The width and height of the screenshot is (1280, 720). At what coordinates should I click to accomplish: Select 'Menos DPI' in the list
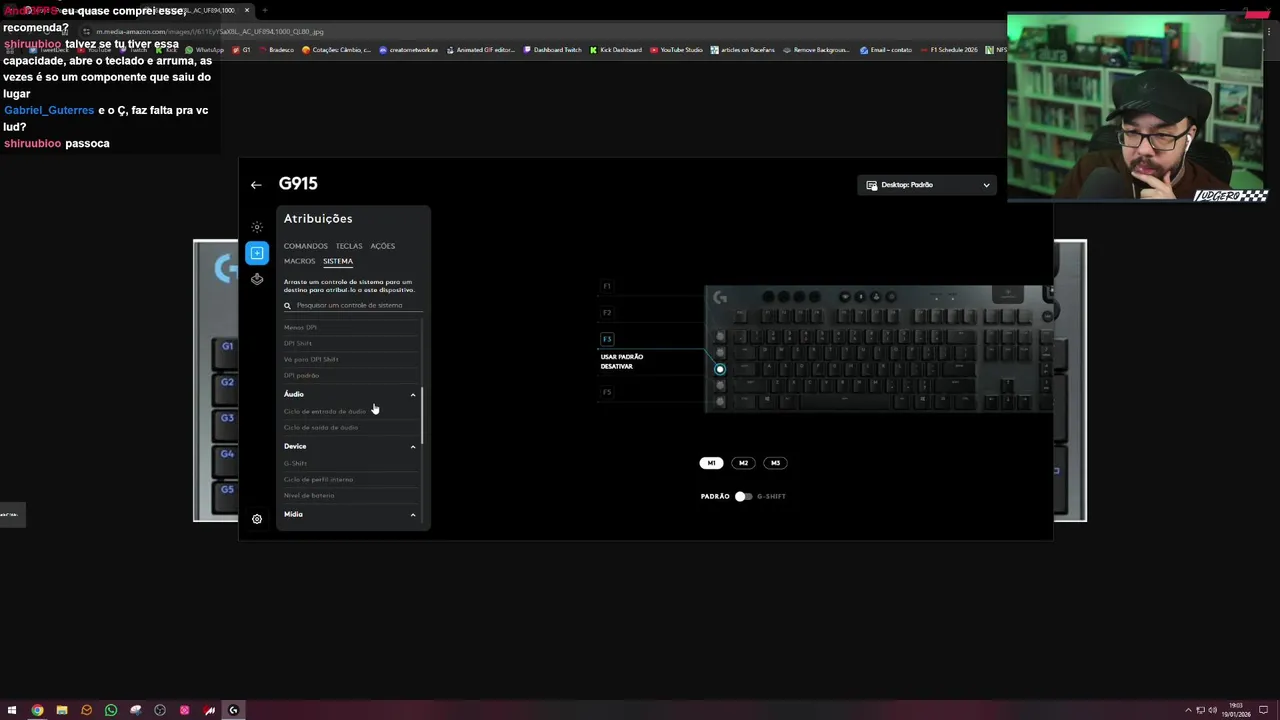[x=300, y=327]
